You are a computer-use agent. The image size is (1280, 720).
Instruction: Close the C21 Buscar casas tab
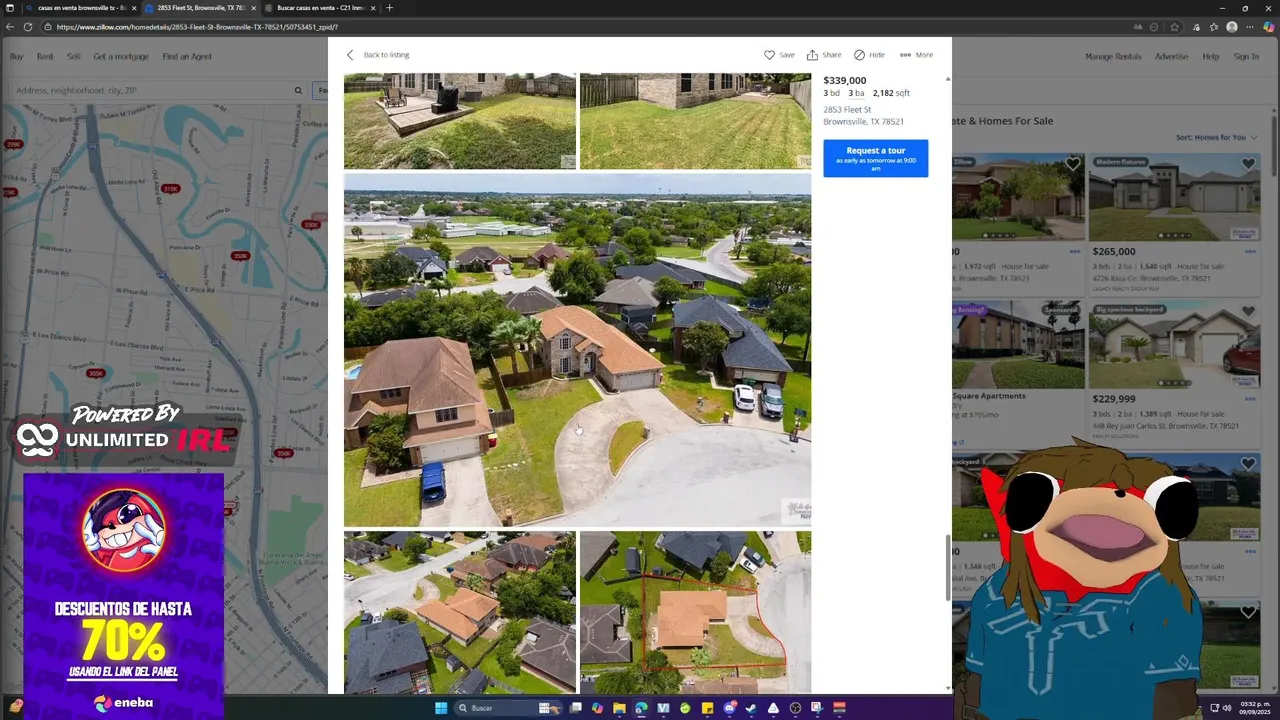(373, 8)
